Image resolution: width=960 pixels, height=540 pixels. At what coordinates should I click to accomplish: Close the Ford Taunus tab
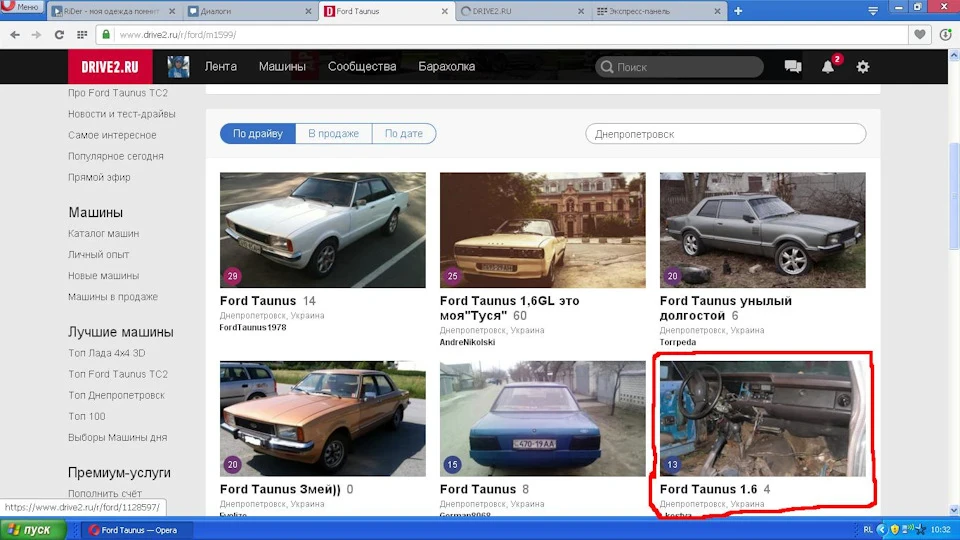[x=444, y=11]
